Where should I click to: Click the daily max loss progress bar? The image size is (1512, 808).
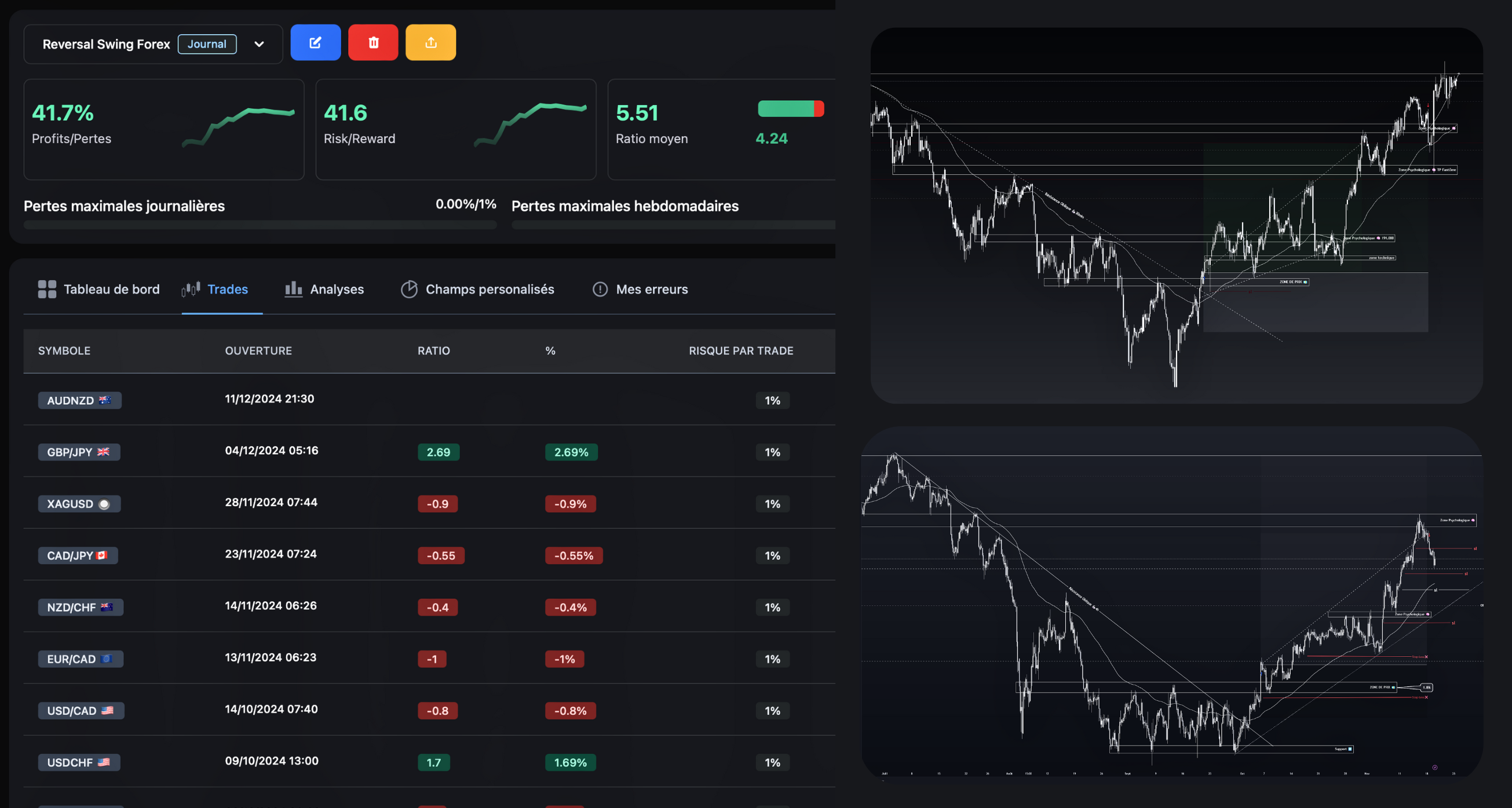coord(260,225)
